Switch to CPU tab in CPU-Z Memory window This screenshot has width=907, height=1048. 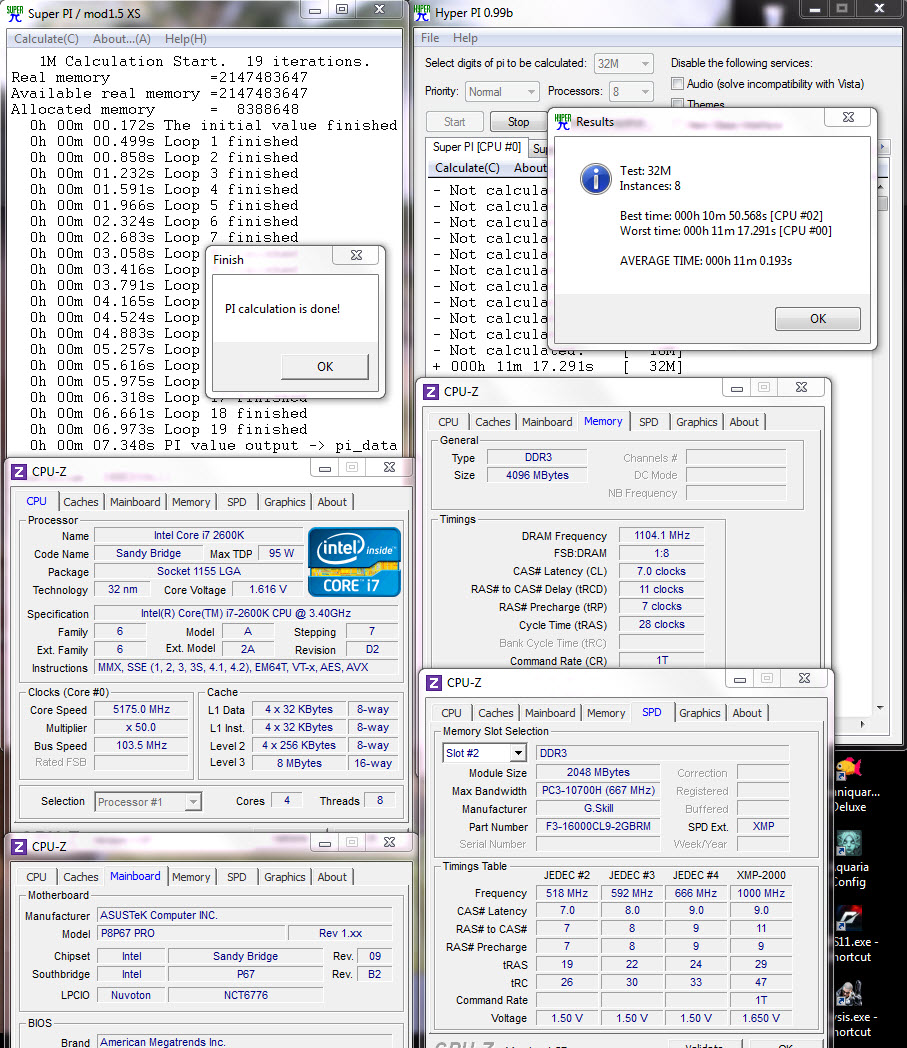[448, 422]
